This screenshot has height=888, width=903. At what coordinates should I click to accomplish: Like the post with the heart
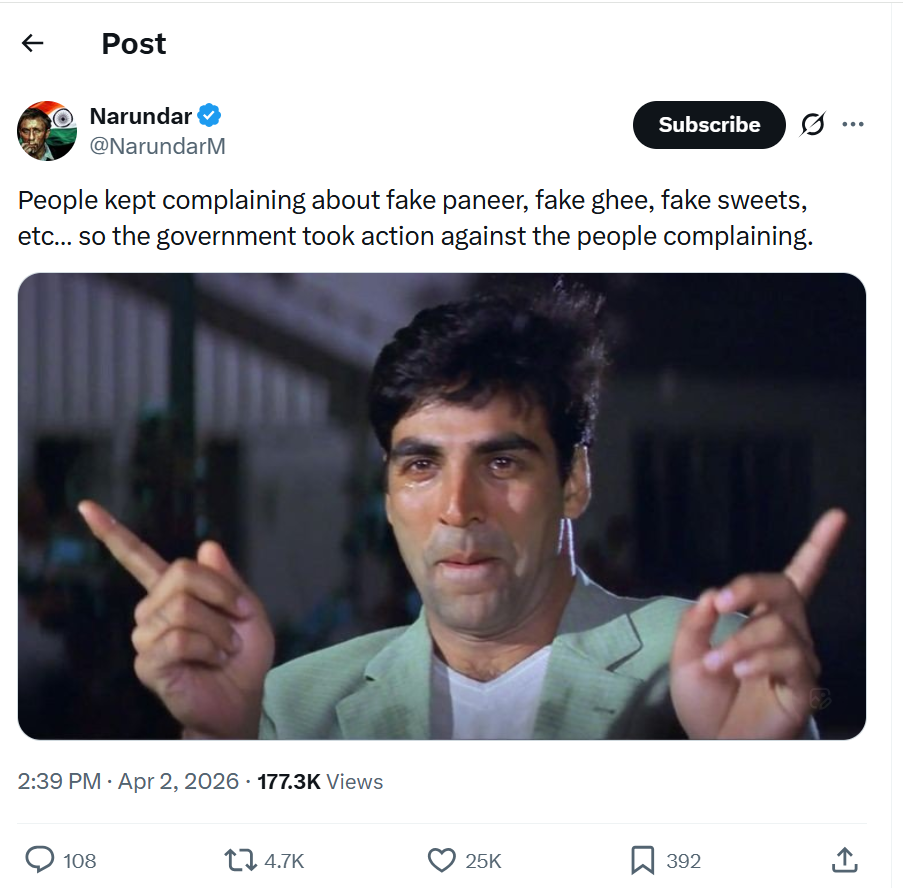tap(441, 860)
